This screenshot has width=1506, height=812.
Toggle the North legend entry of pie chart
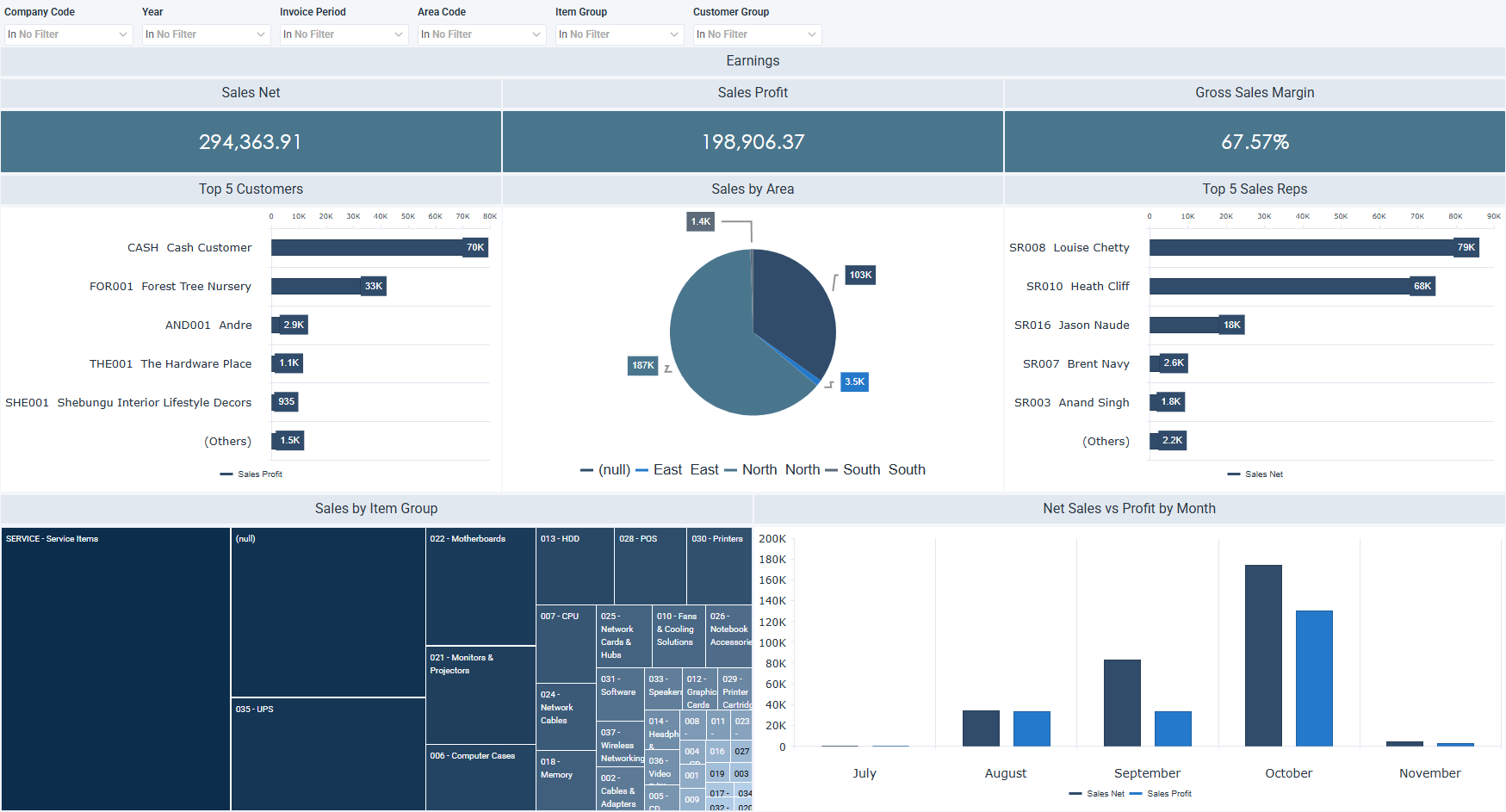772,469
